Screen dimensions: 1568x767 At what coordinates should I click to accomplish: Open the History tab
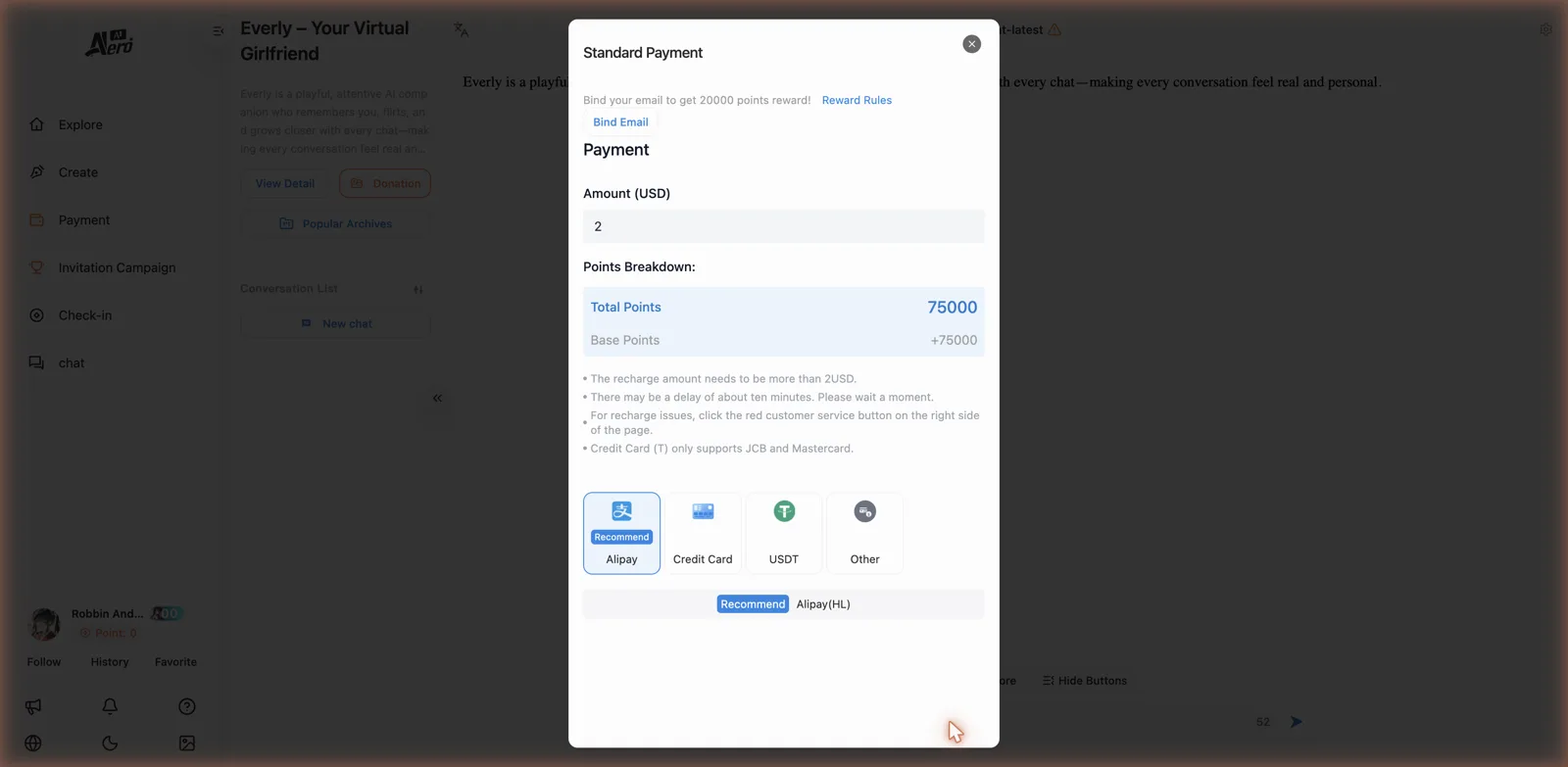point(110,662)
